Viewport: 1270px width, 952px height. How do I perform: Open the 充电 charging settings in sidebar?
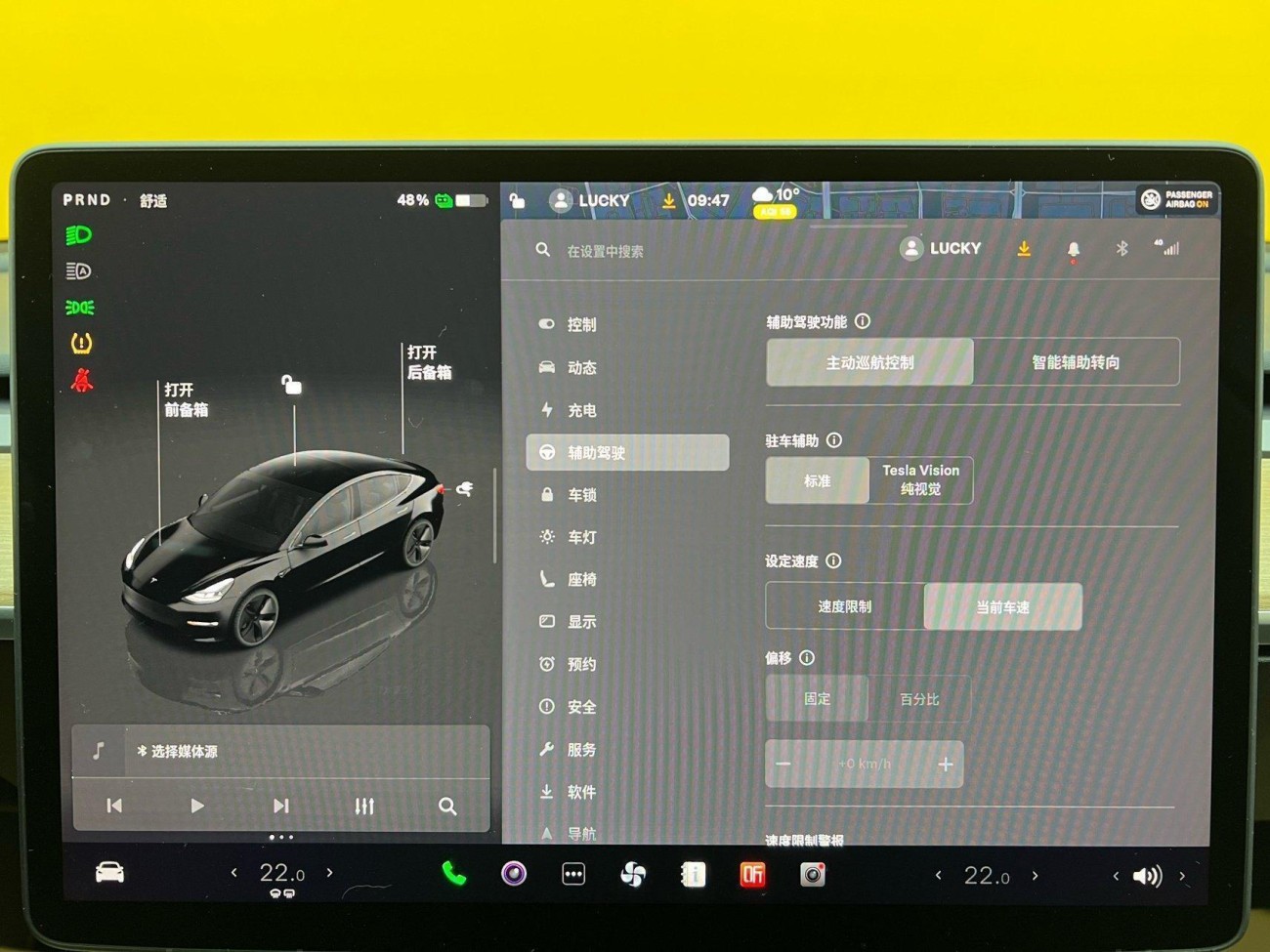(x=582, y=410)
